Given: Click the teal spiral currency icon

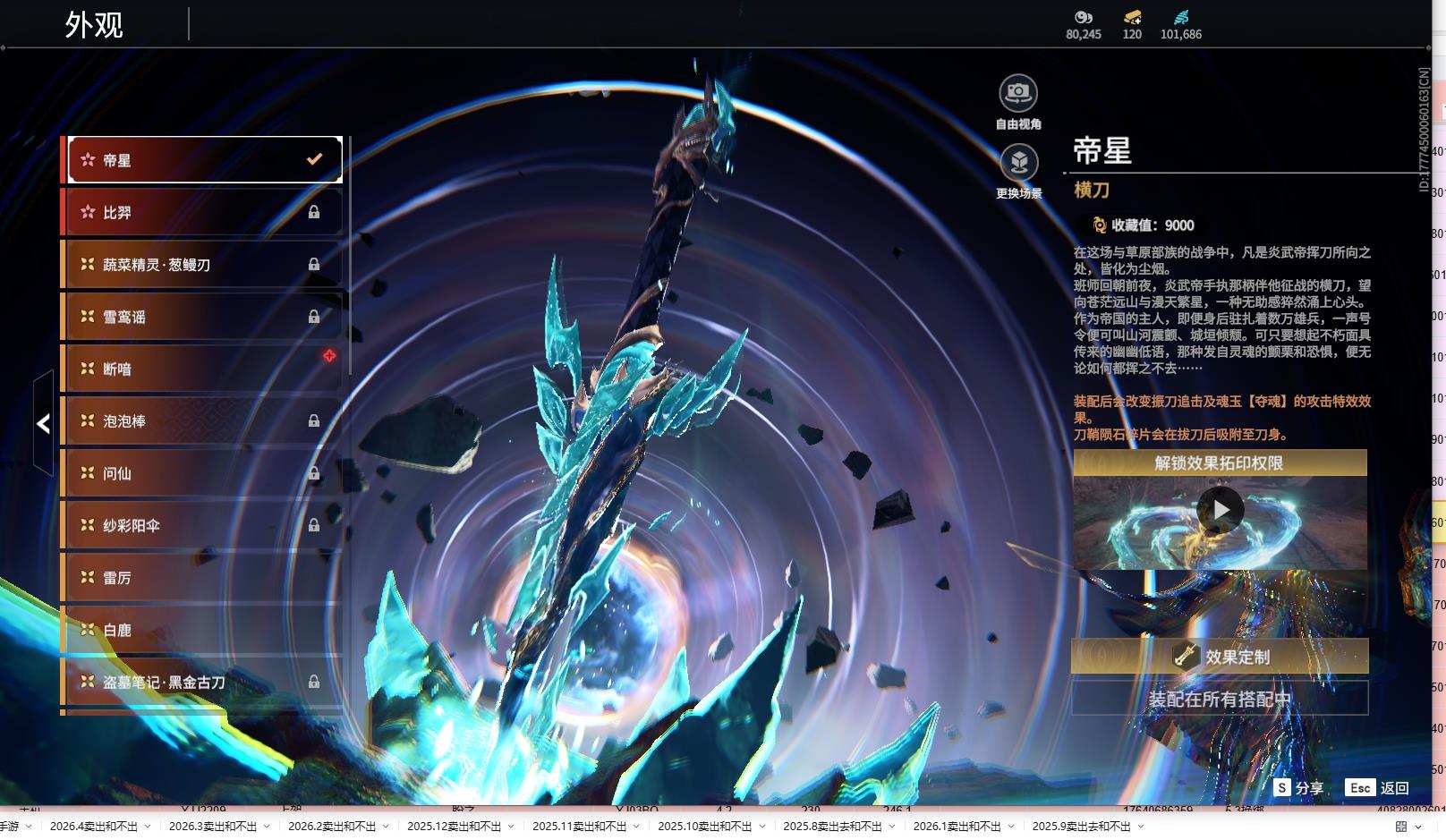Looking at the screenshot, I should (x=1181, y=17).
